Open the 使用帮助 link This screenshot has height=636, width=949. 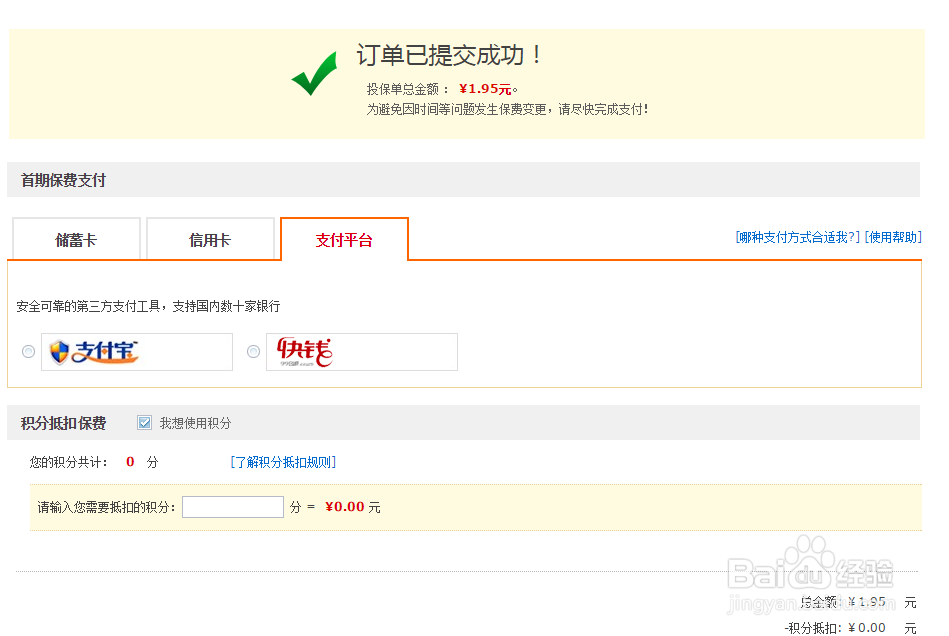pos(894,238)
